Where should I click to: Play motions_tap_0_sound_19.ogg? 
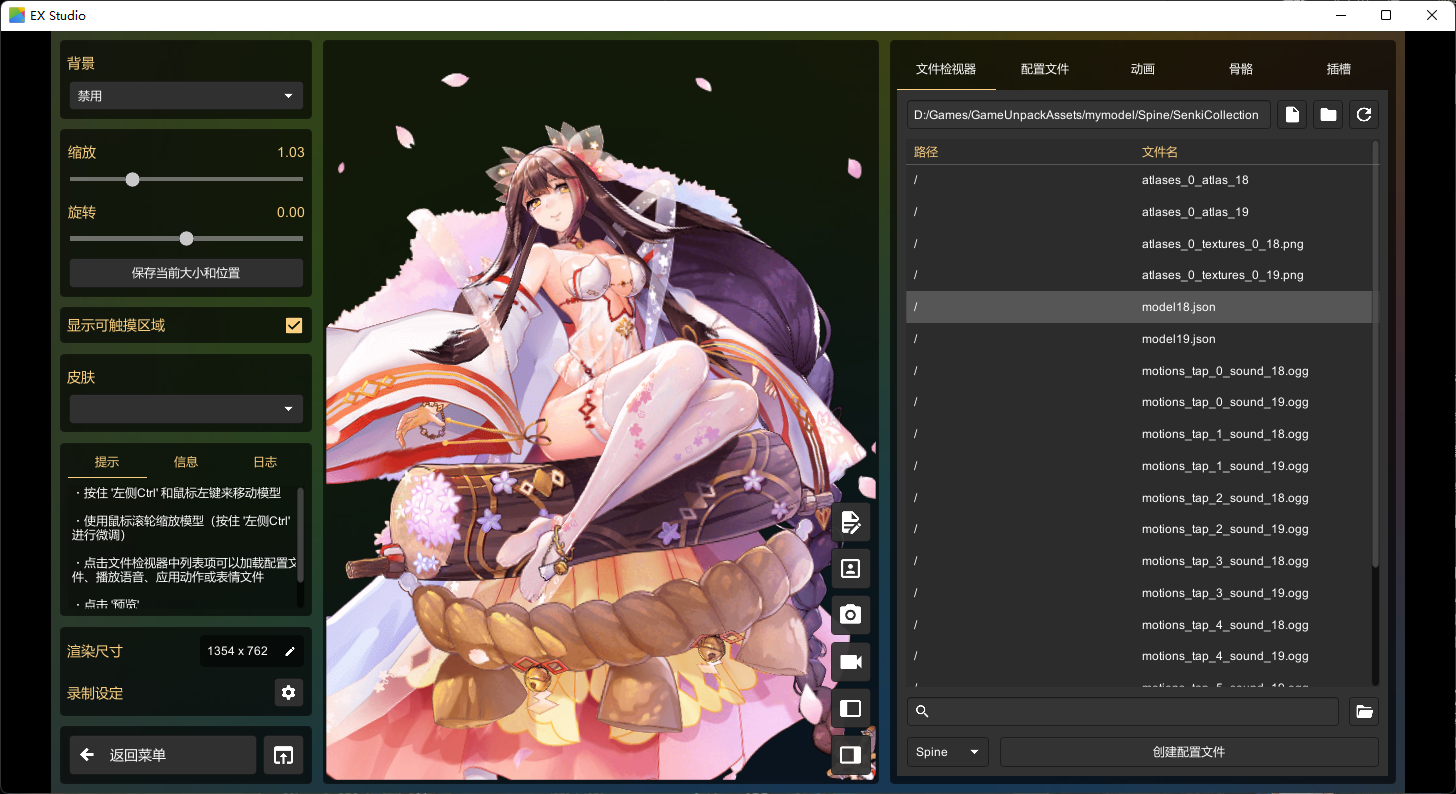[1139, 402]
